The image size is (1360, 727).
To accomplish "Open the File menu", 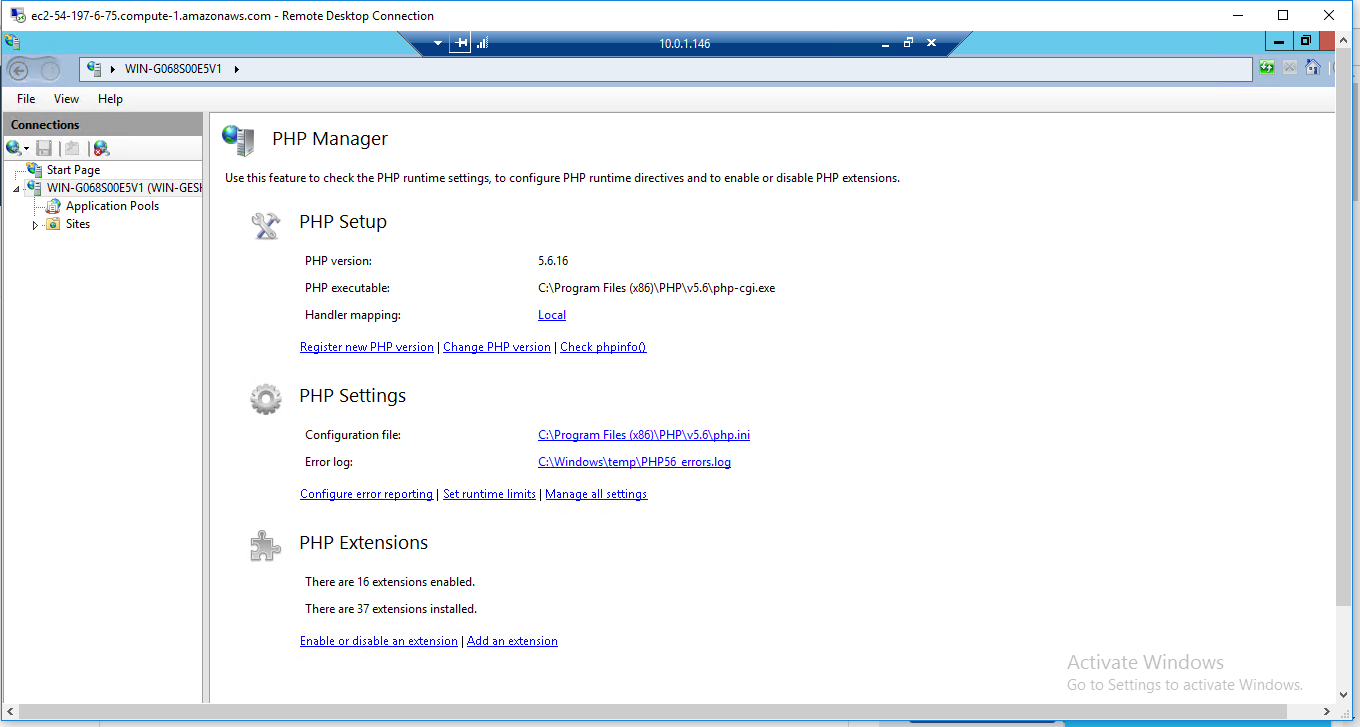I will [x=25, y=99].
